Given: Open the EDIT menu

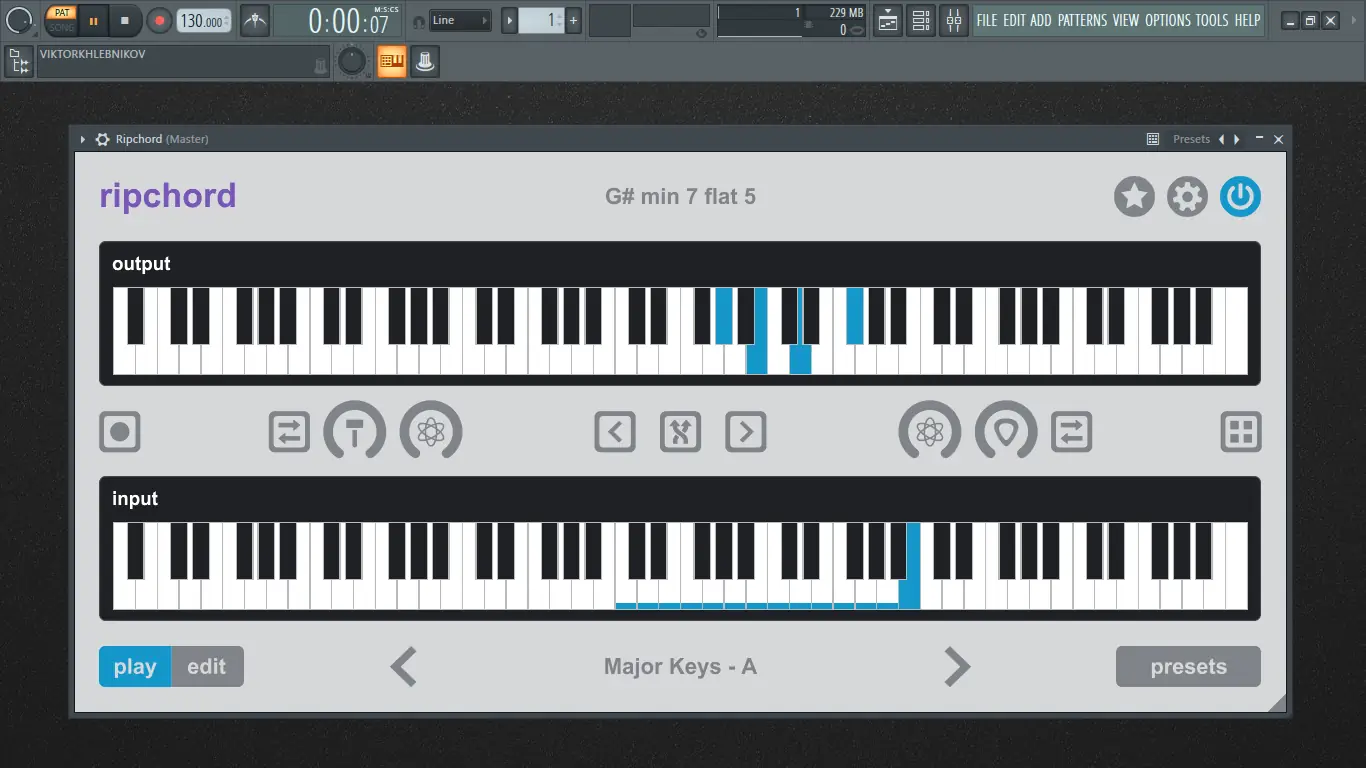Looking at the screenshot, I should (1014, 20).
